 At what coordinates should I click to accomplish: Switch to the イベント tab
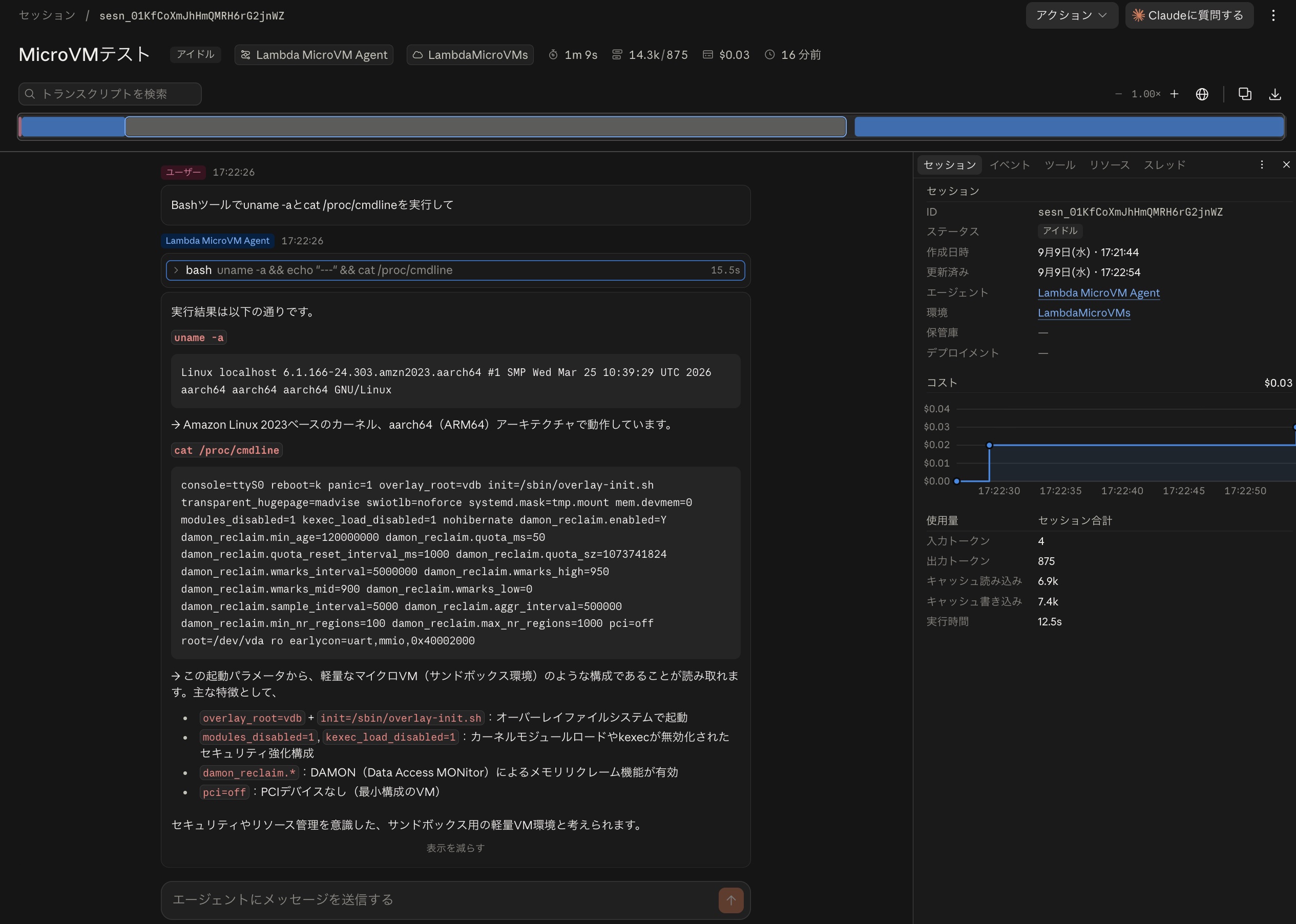1010,165
